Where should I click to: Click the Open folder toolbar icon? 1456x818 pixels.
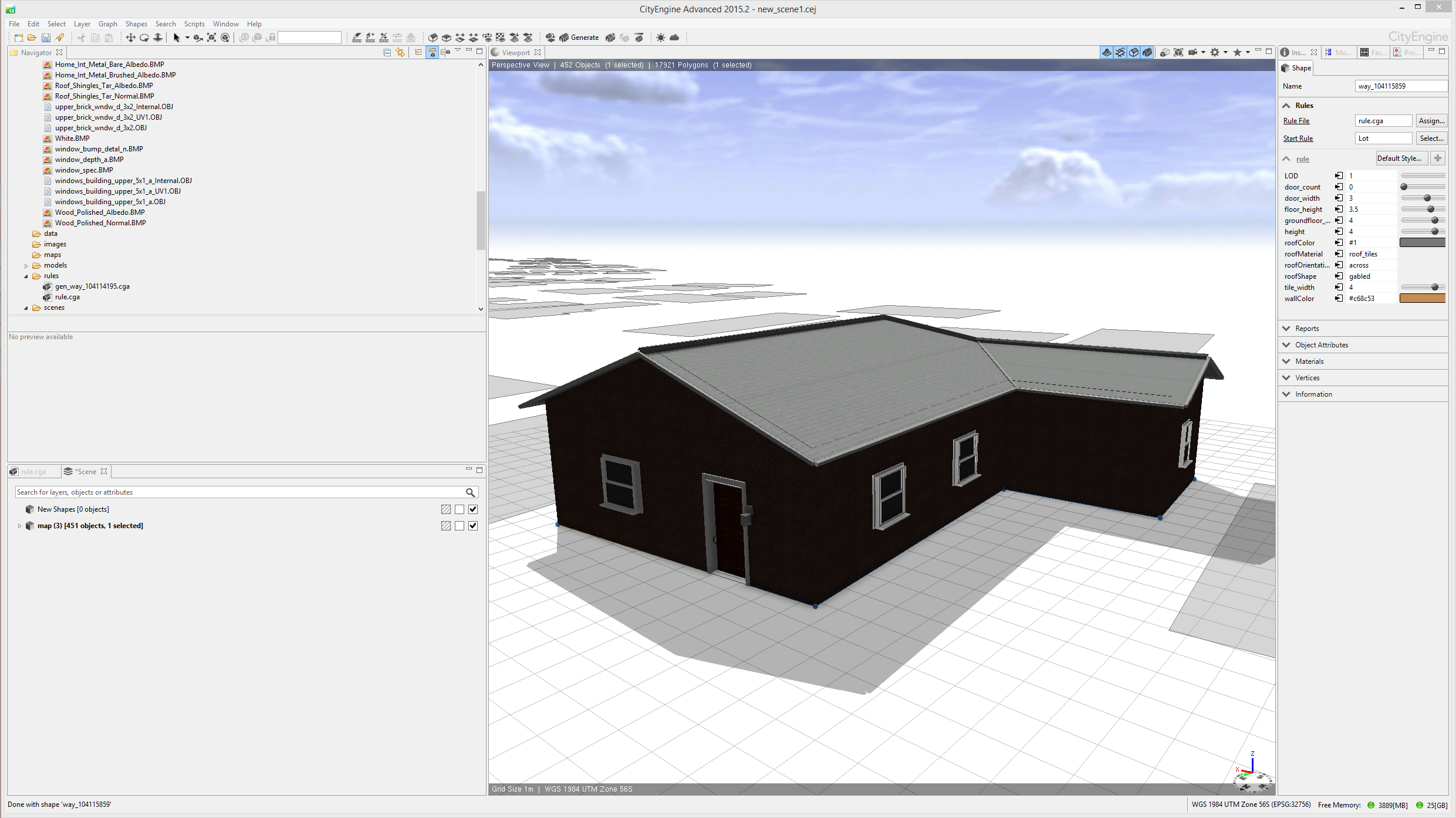[x=32, y=38]
